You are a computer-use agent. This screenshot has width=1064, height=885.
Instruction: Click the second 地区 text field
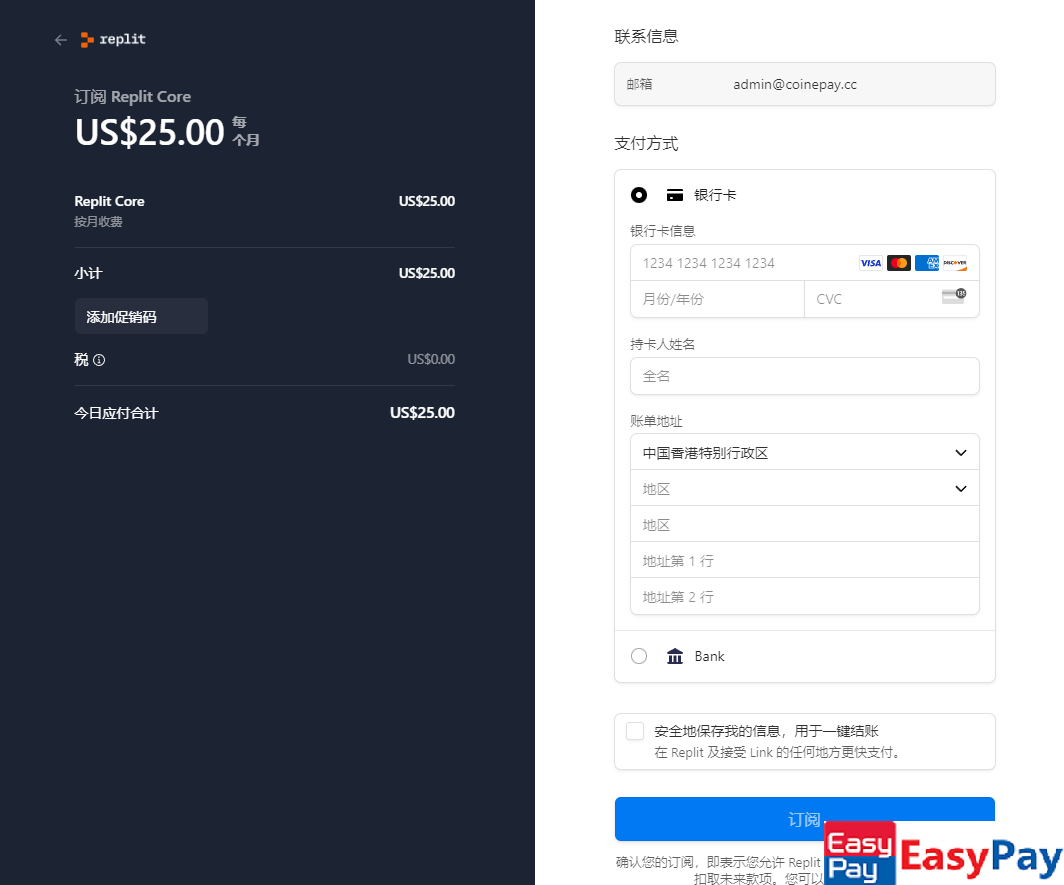pos(805,525)
